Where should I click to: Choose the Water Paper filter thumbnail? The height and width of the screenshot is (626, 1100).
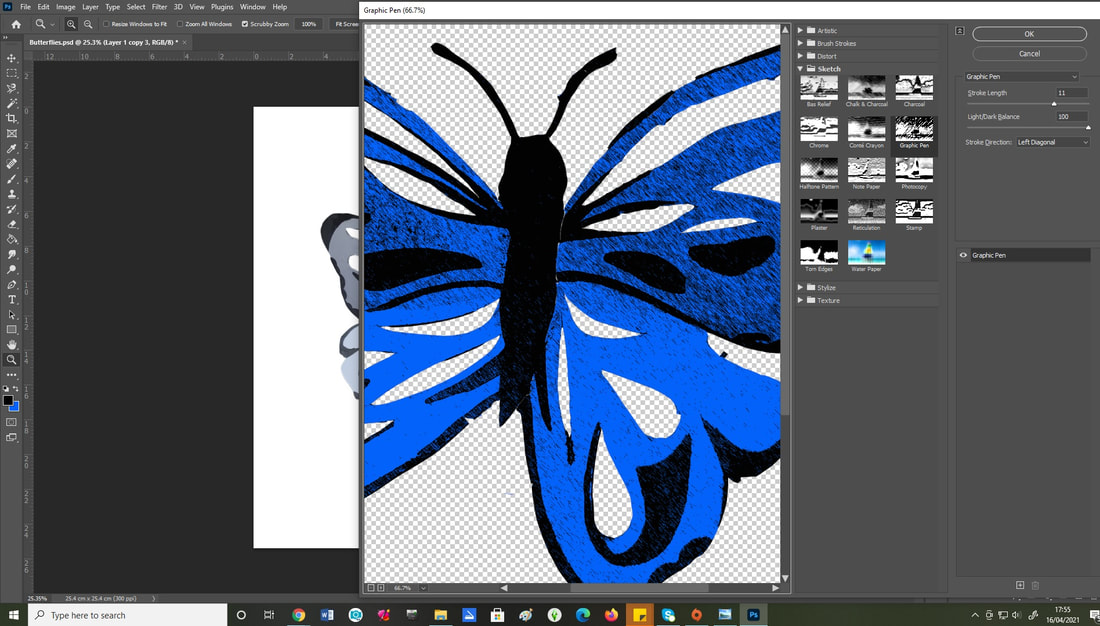click(x=866, y=252)
